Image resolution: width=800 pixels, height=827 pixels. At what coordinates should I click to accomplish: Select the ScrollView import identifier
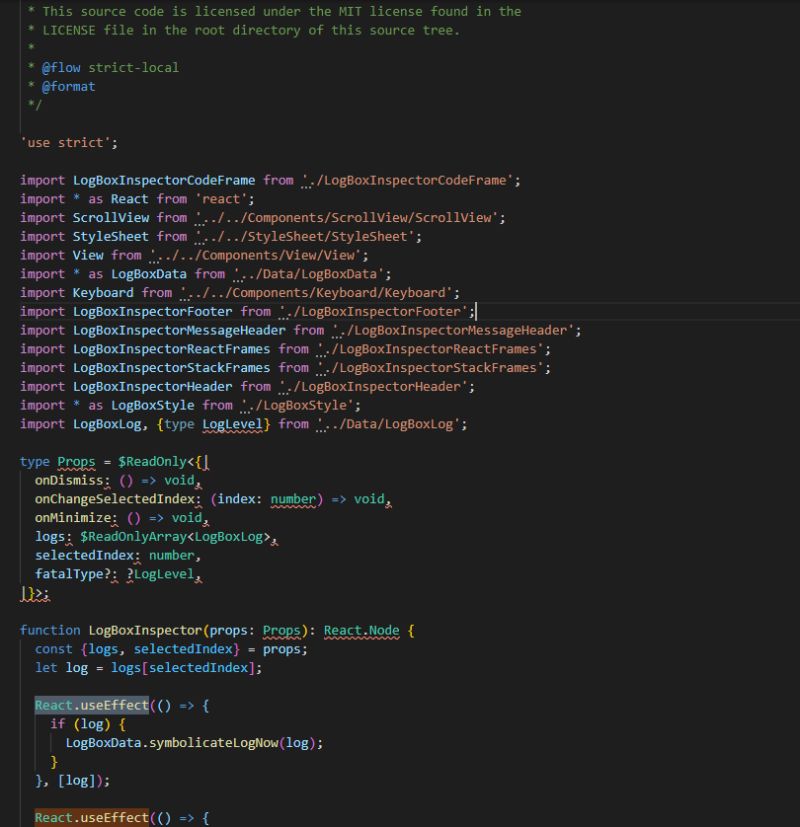point(109,217)
